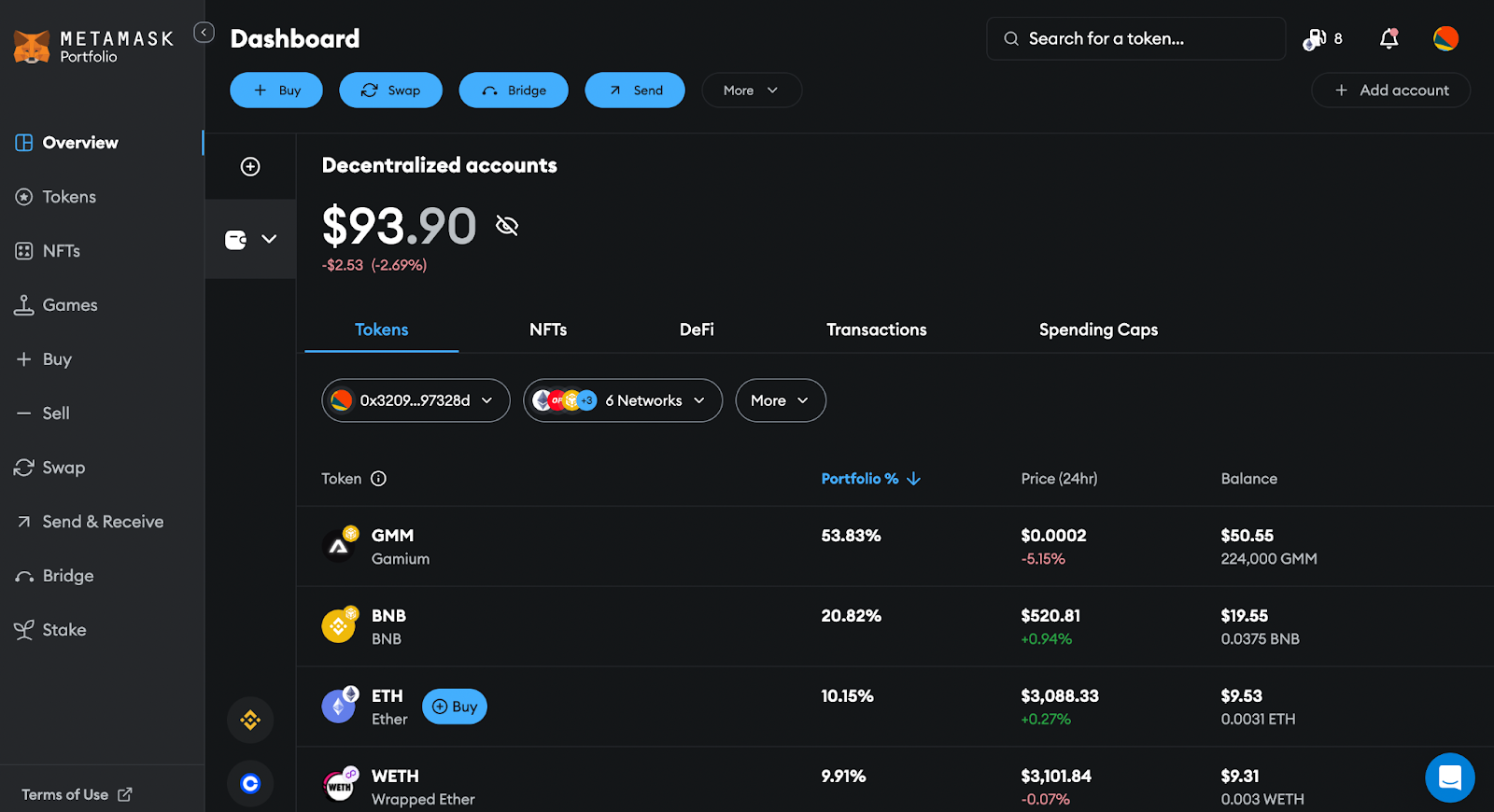Open the 0x3209...97328d account dropdown

click(x=416, y=400)
